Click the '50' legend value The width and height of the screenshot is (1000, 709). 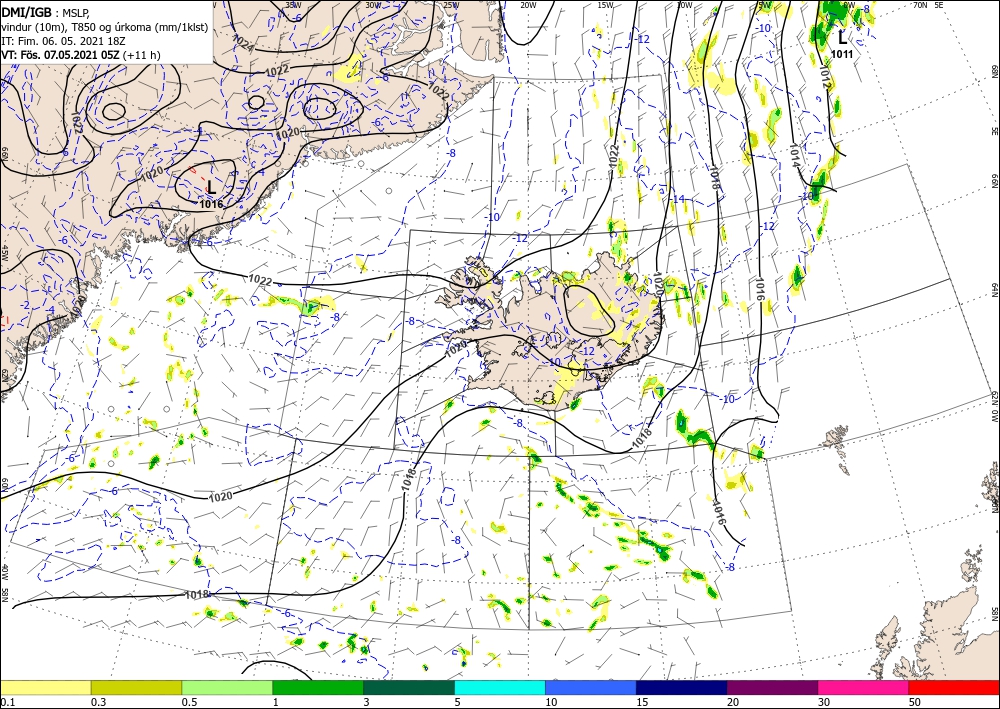(x=915, y=702)
